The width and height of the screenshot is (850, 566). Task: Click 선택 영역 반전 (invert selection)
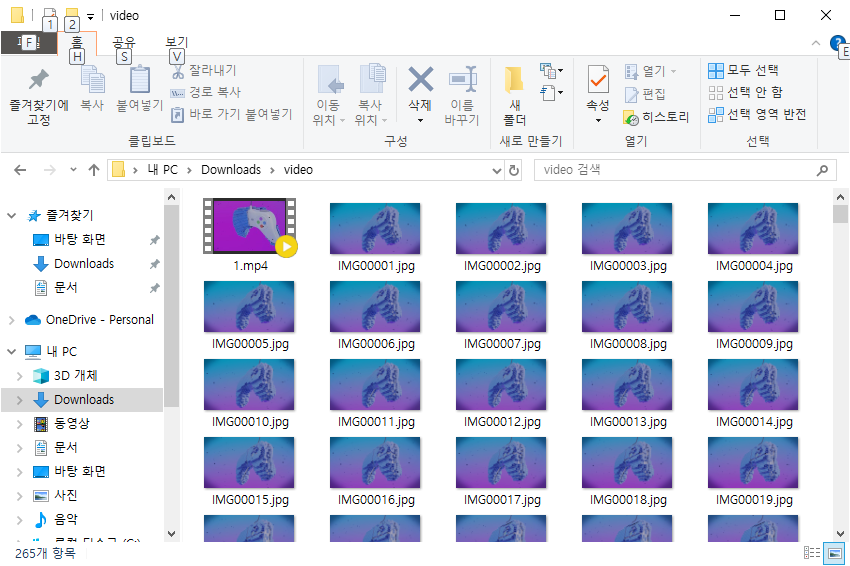[x=757, y=114]
